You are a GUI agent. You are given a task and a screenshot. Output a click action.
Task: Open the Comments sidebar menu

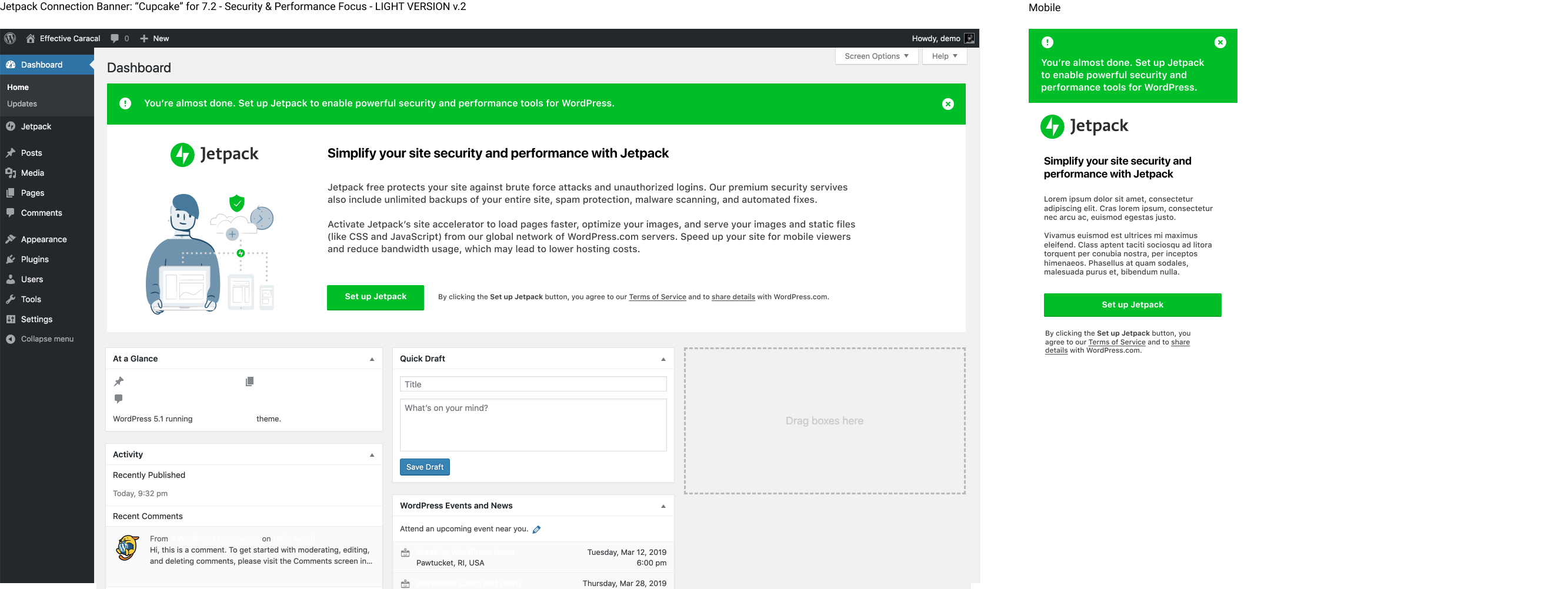[x=47, y=213]
